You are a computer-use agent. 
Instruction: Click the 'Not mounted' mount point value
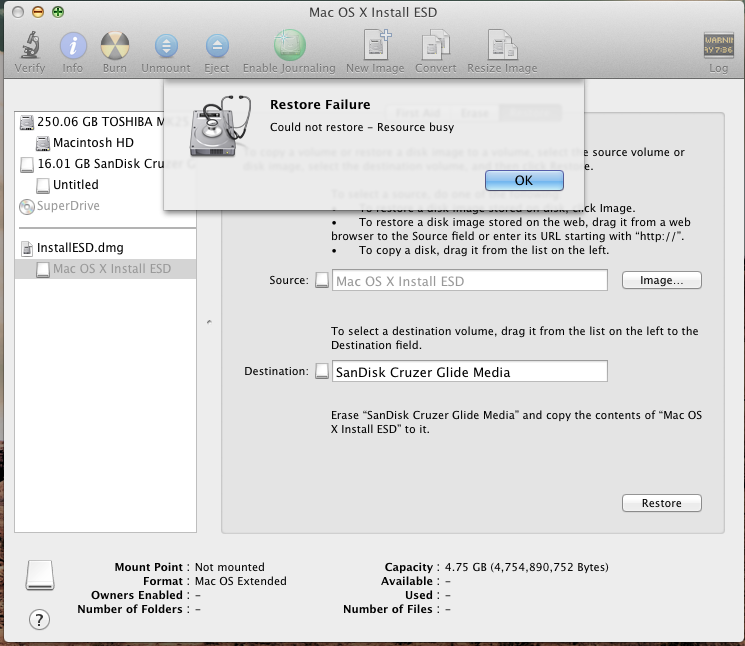[x=229, y=567]
